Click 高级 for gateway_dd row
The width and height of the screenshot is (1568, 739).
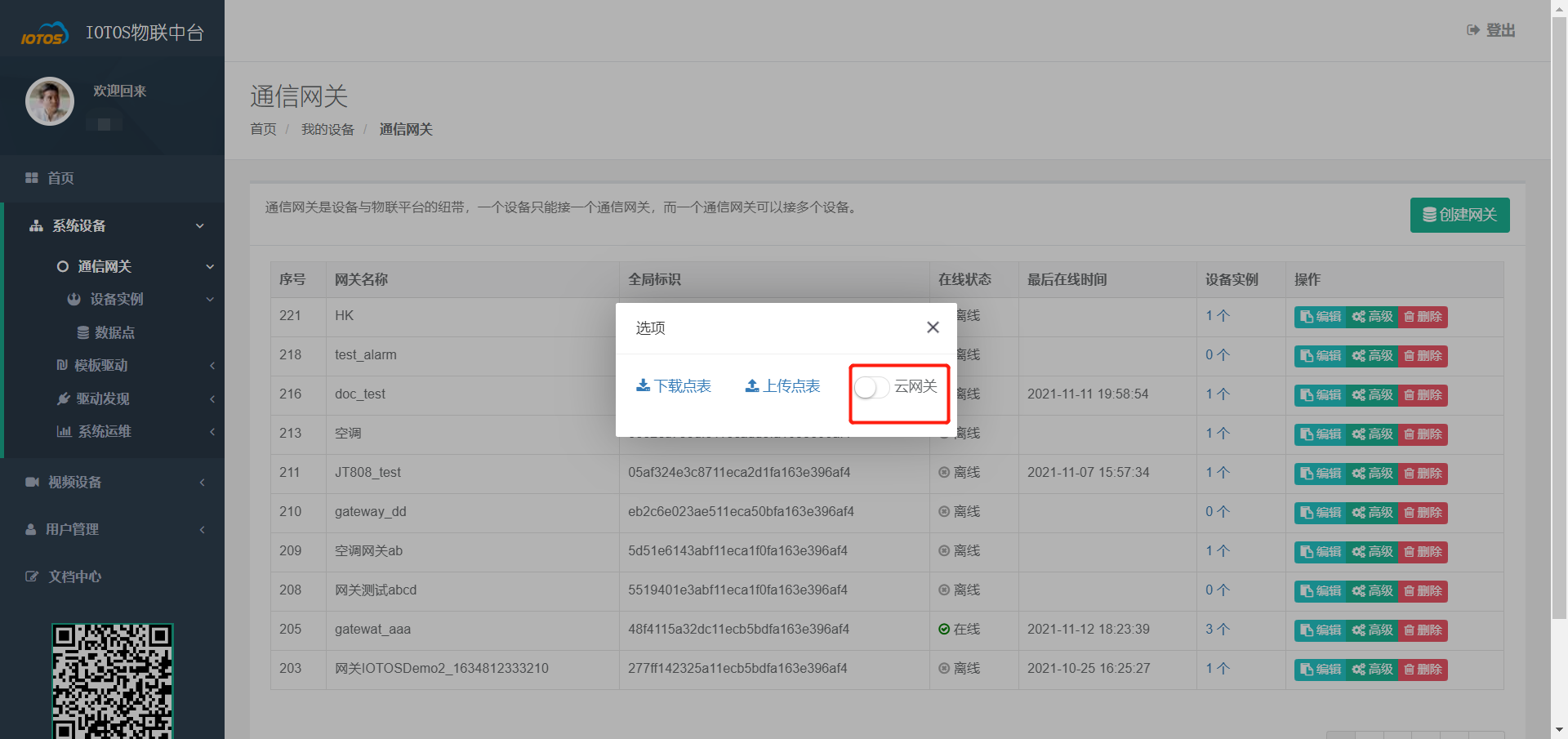click(1372, 513)
